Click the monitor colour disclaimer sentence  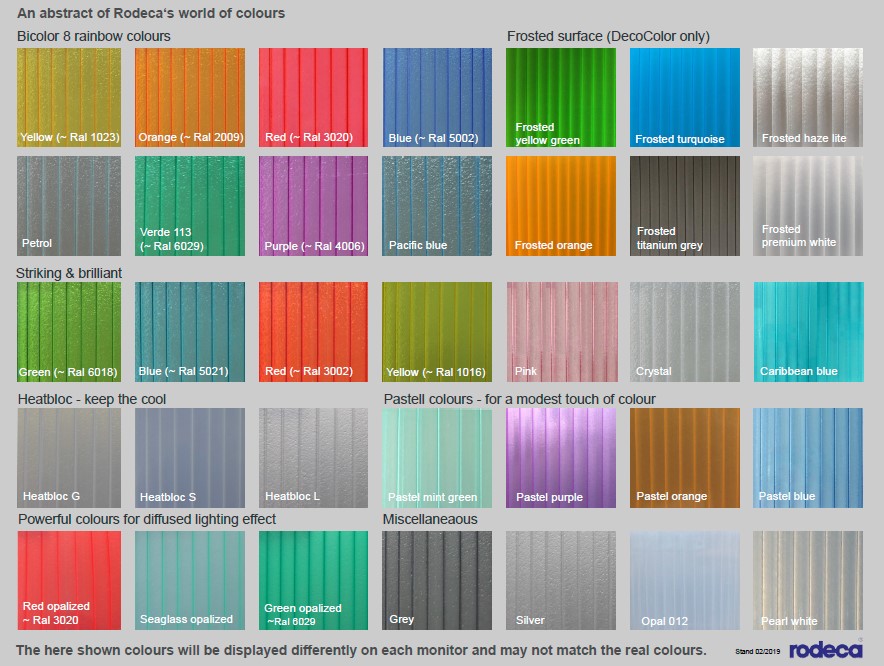pyautogui.click(x=361, y=650)
